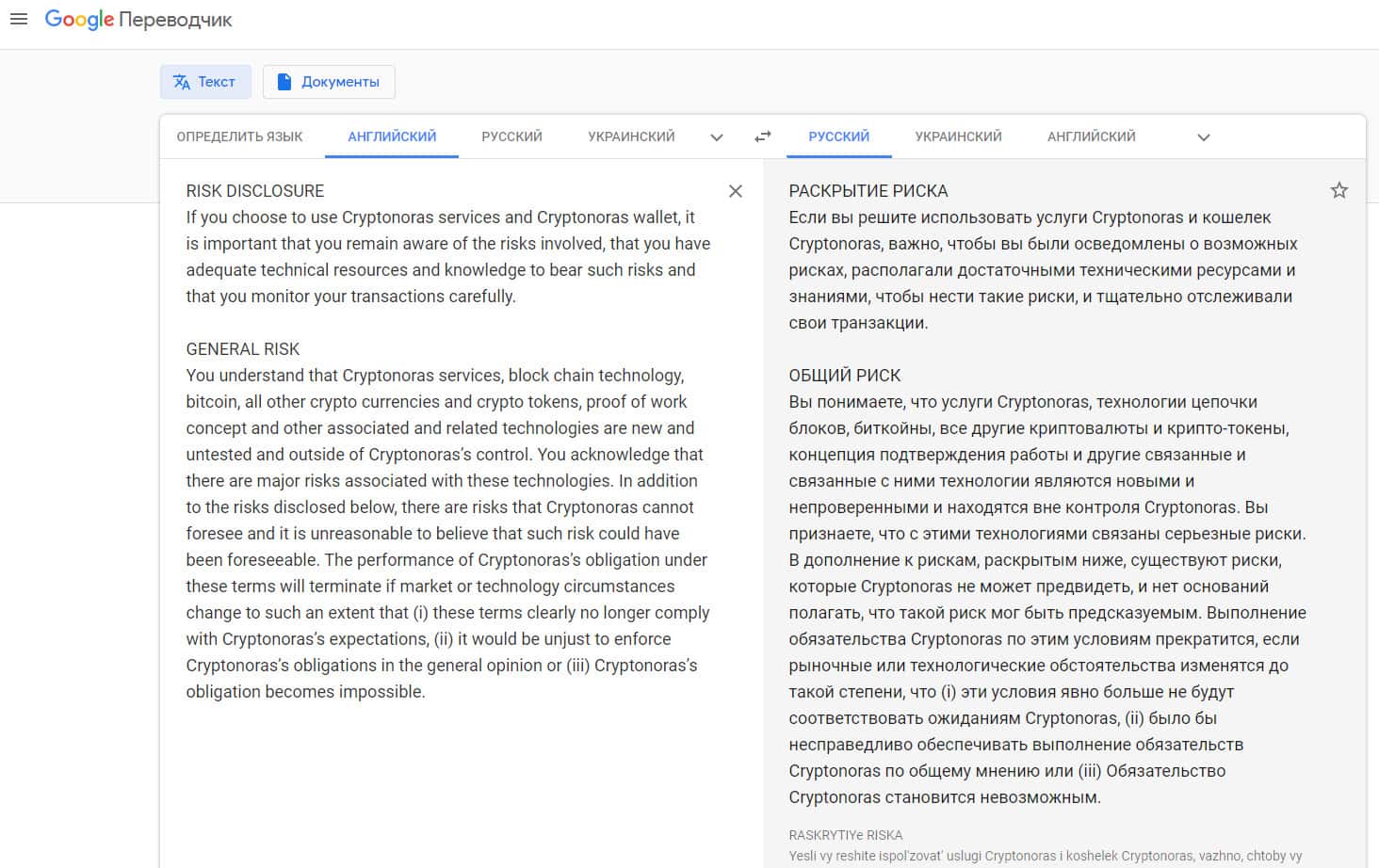This screenshot has width=1379, height=868.
Task: Select АНГЛИЙСКИЙ as target language
Action: click(1091, 137)
